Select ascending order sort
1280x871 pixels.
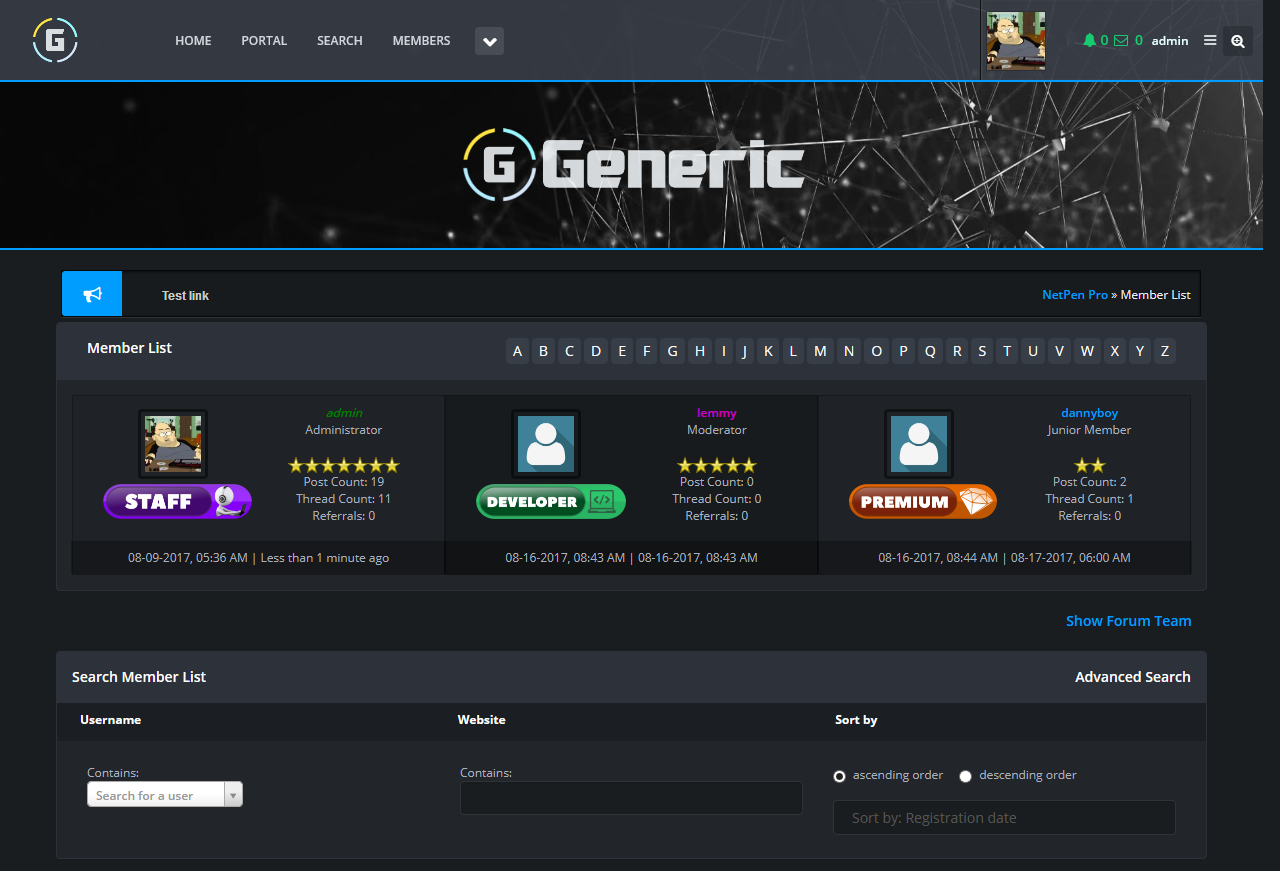point(839,775)
